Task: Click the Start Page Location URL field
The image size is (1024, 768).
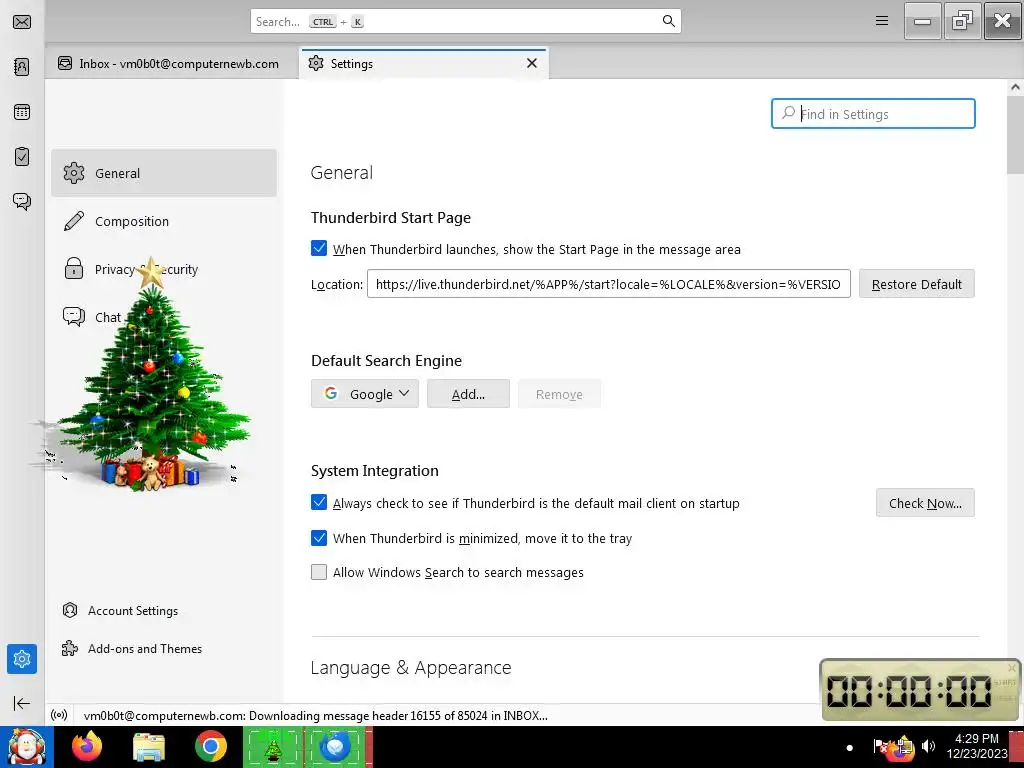Action: (609, 284)
